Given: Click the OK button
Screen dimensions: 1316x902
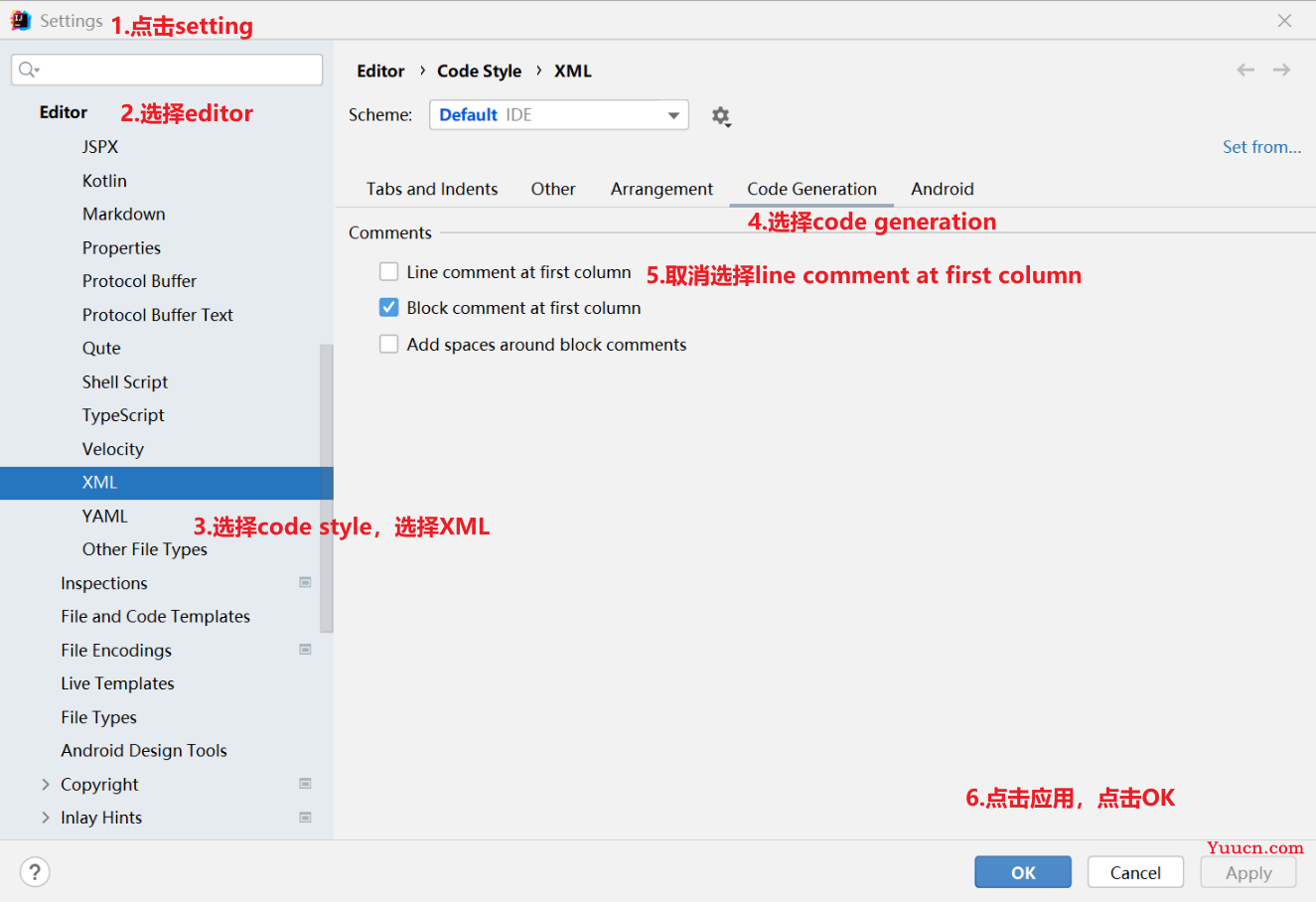Looking at the screenshot, I should click(1023, 872).
